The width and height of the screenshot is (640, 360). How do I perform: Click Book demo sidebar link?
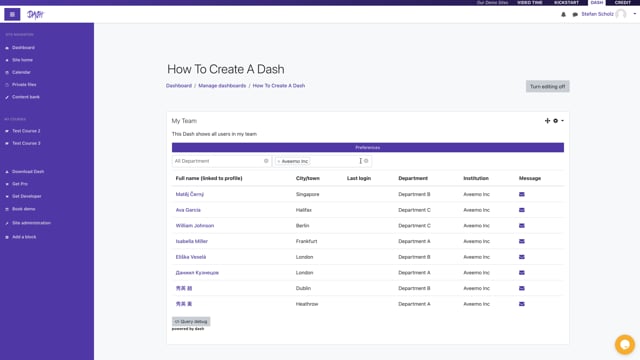pyautogui.click(x=24, y=209)
